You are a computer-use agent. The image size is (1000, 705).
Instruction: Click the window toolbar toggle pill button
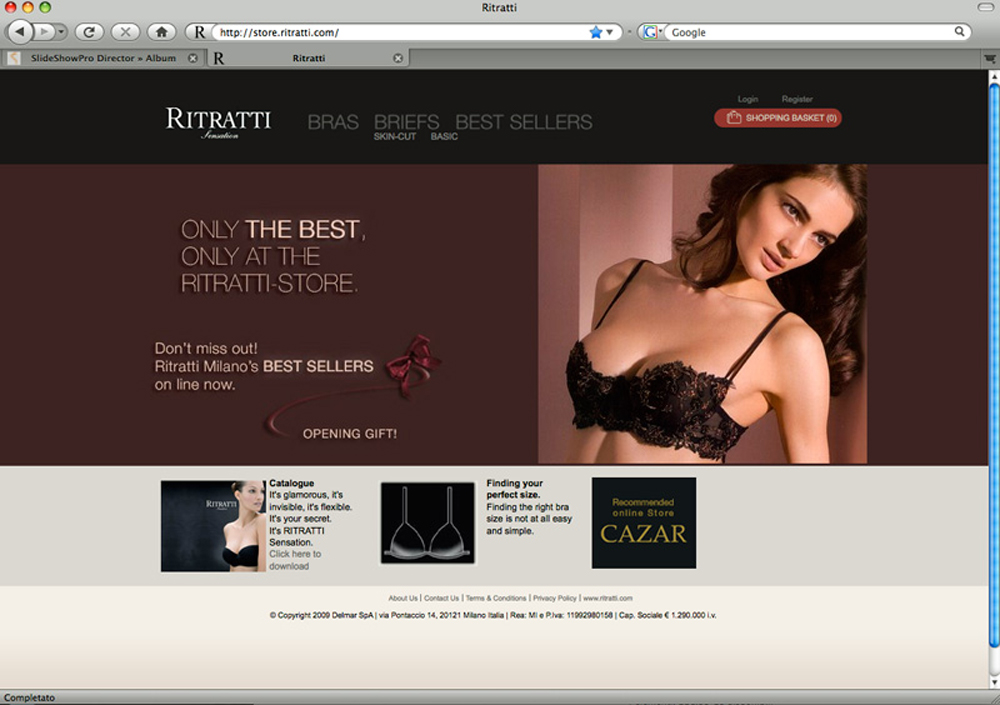pyautogui.click(x=985, y=7)
